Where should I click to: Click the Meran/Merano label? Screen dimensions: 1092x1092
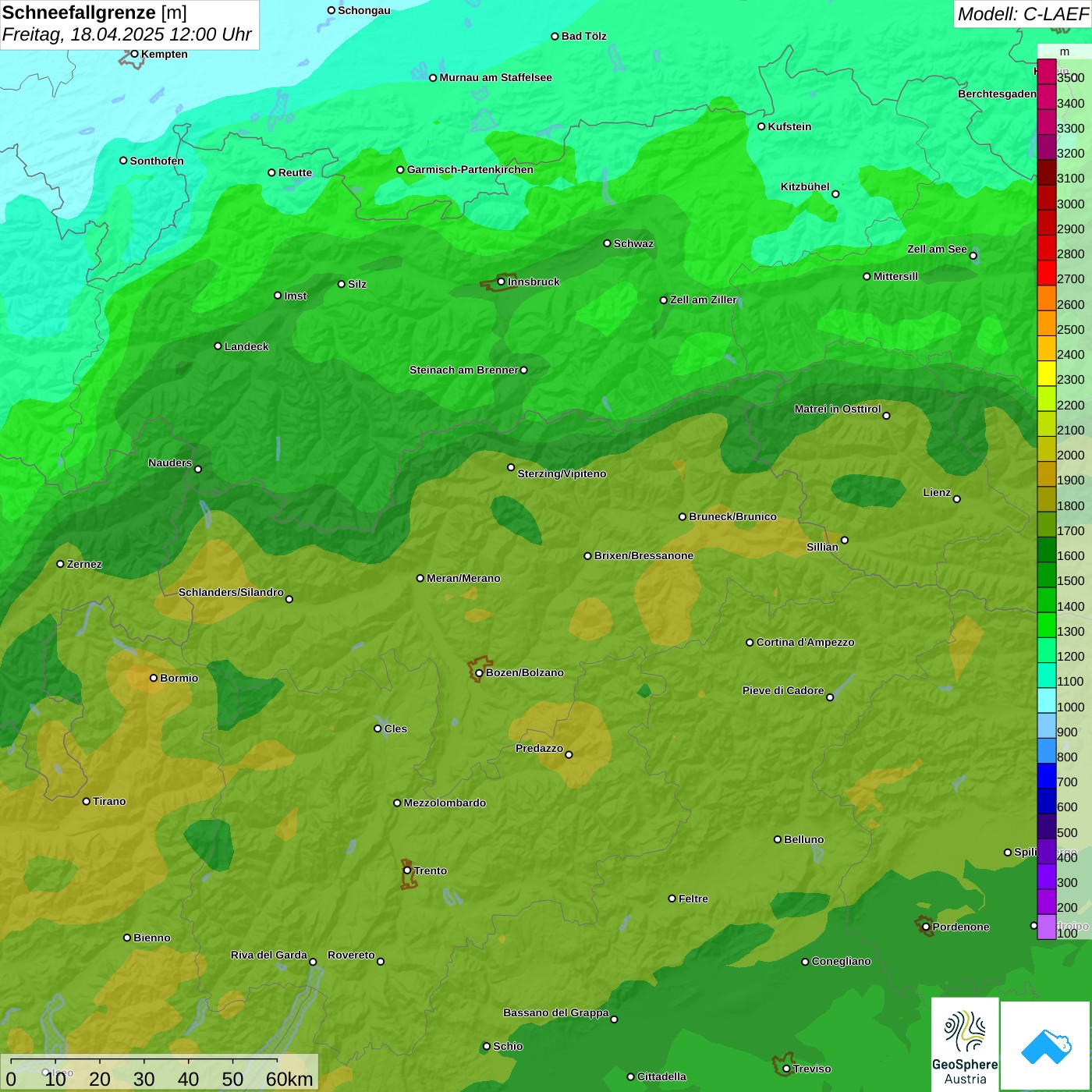pos(464,578)
